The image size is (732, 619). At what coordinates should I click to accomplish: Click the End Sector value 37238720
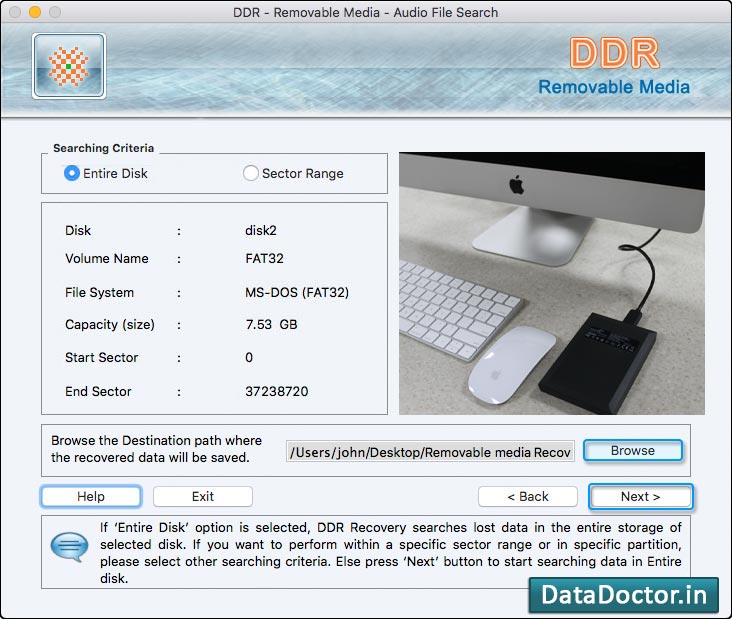click(x=277, y=392)
